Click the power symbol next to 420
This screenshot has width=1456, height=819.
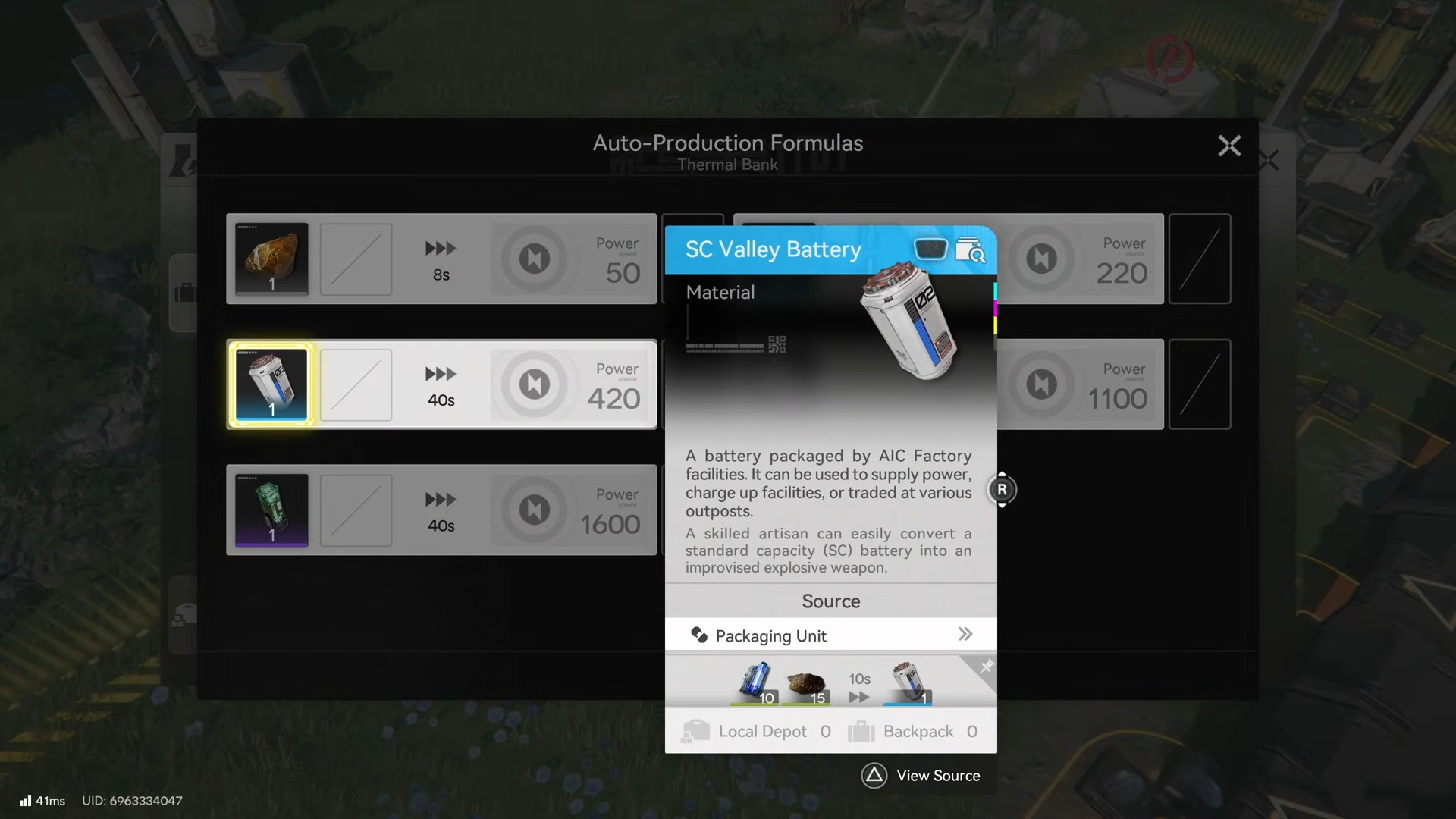[534, 384]
